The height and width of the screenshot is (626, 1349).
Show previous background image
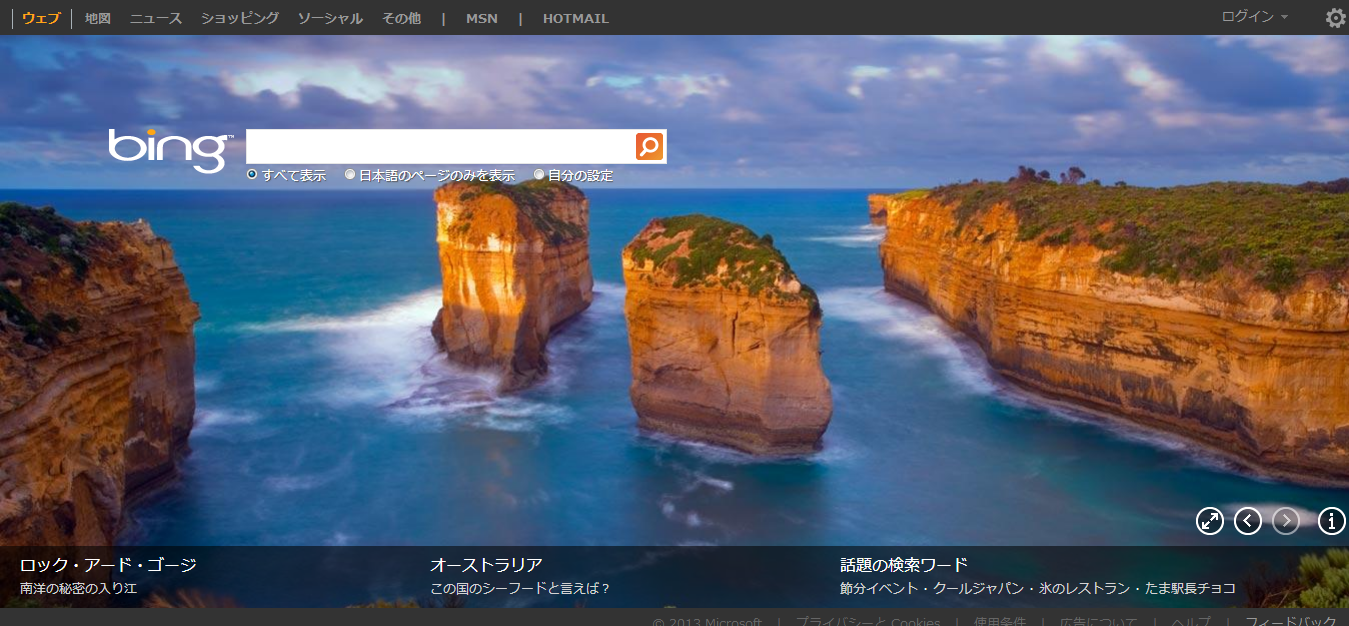1248,521
